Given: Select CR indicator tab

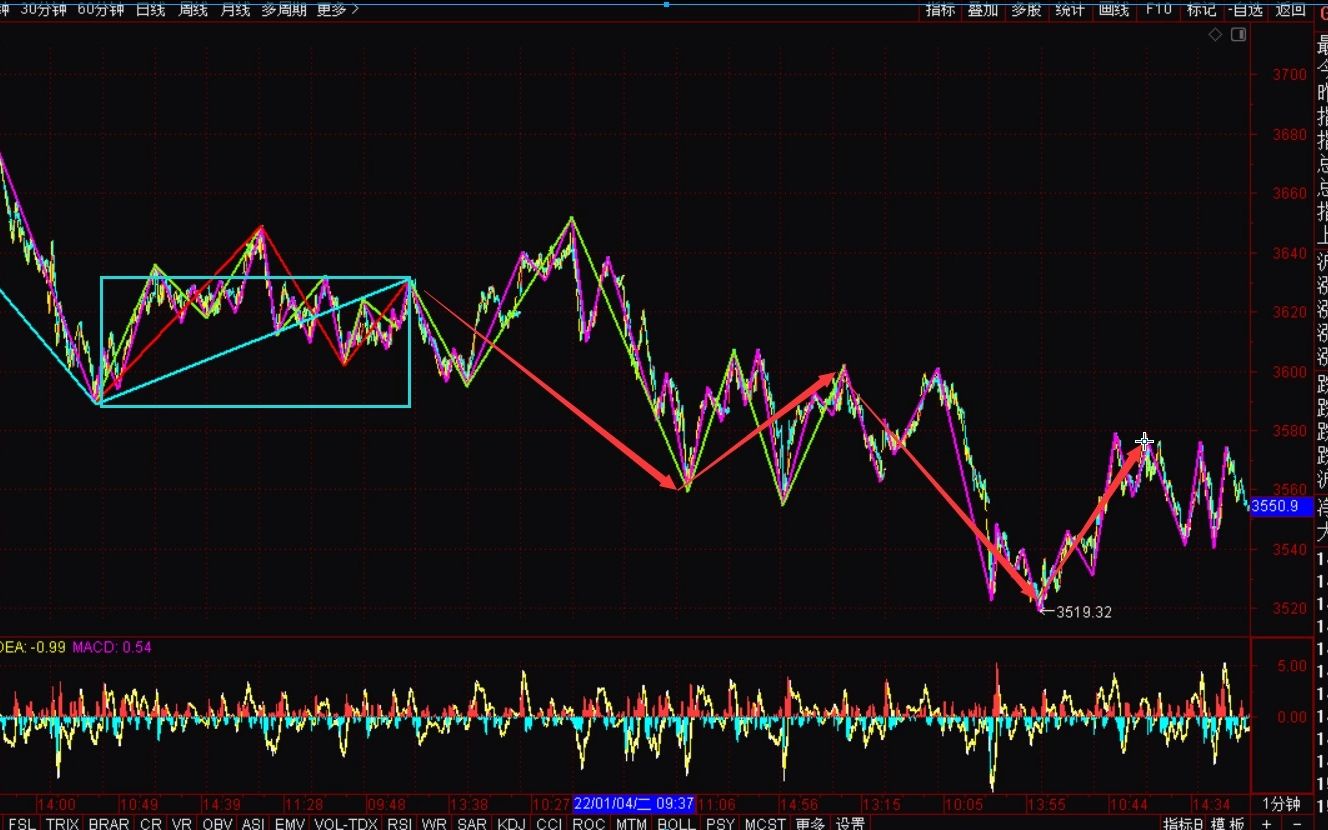Looking at the screenshot, I should [150, 823].
